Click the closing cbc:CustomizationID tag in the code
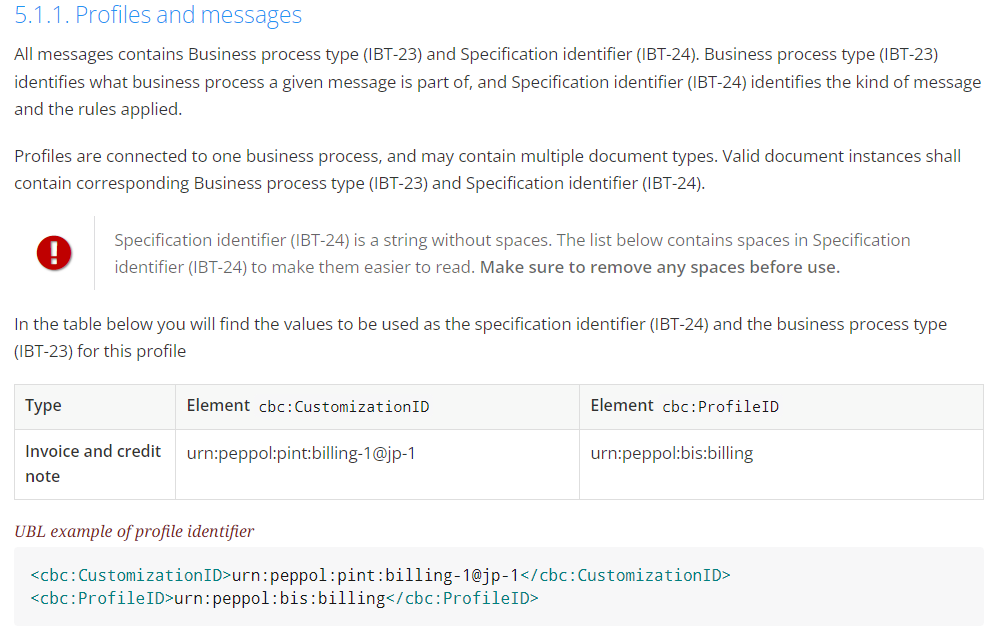994x626 pixels. click(625, 575)
